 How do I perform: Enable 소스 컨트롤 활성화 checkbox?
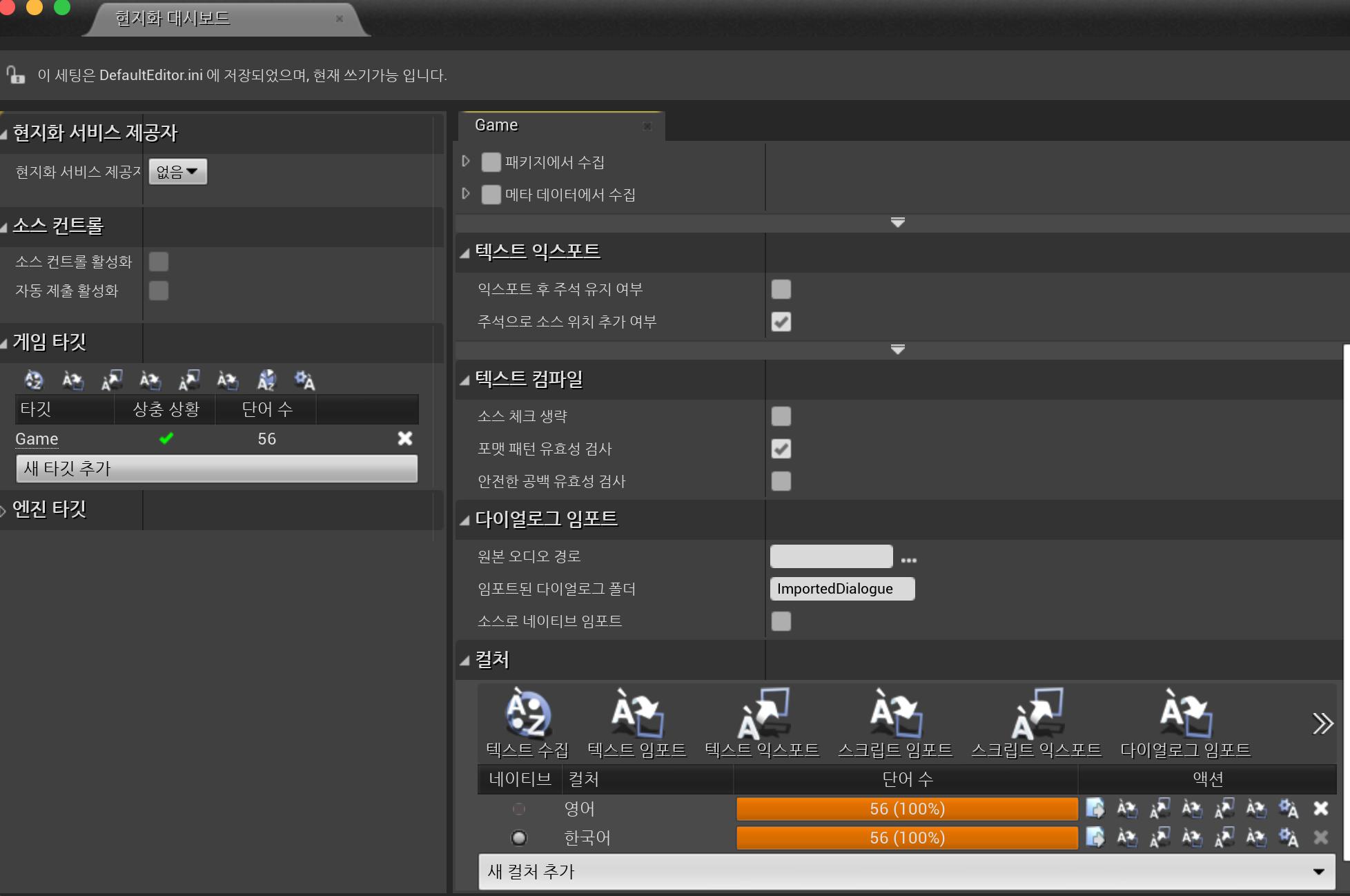(x=159, y=262)
